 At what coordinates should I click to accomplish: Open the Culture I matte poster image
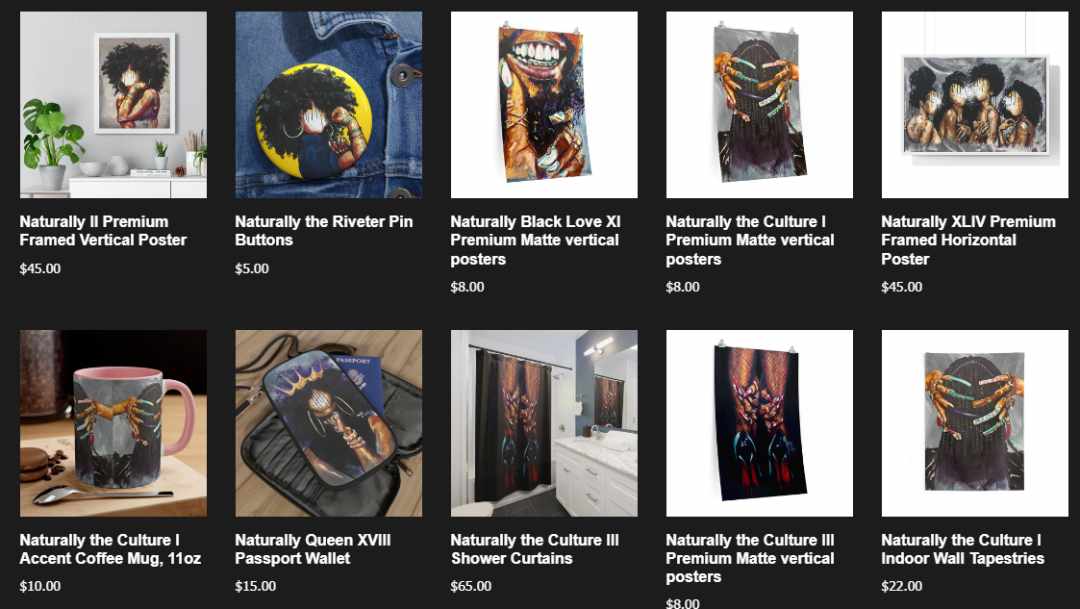click(759, 105)
